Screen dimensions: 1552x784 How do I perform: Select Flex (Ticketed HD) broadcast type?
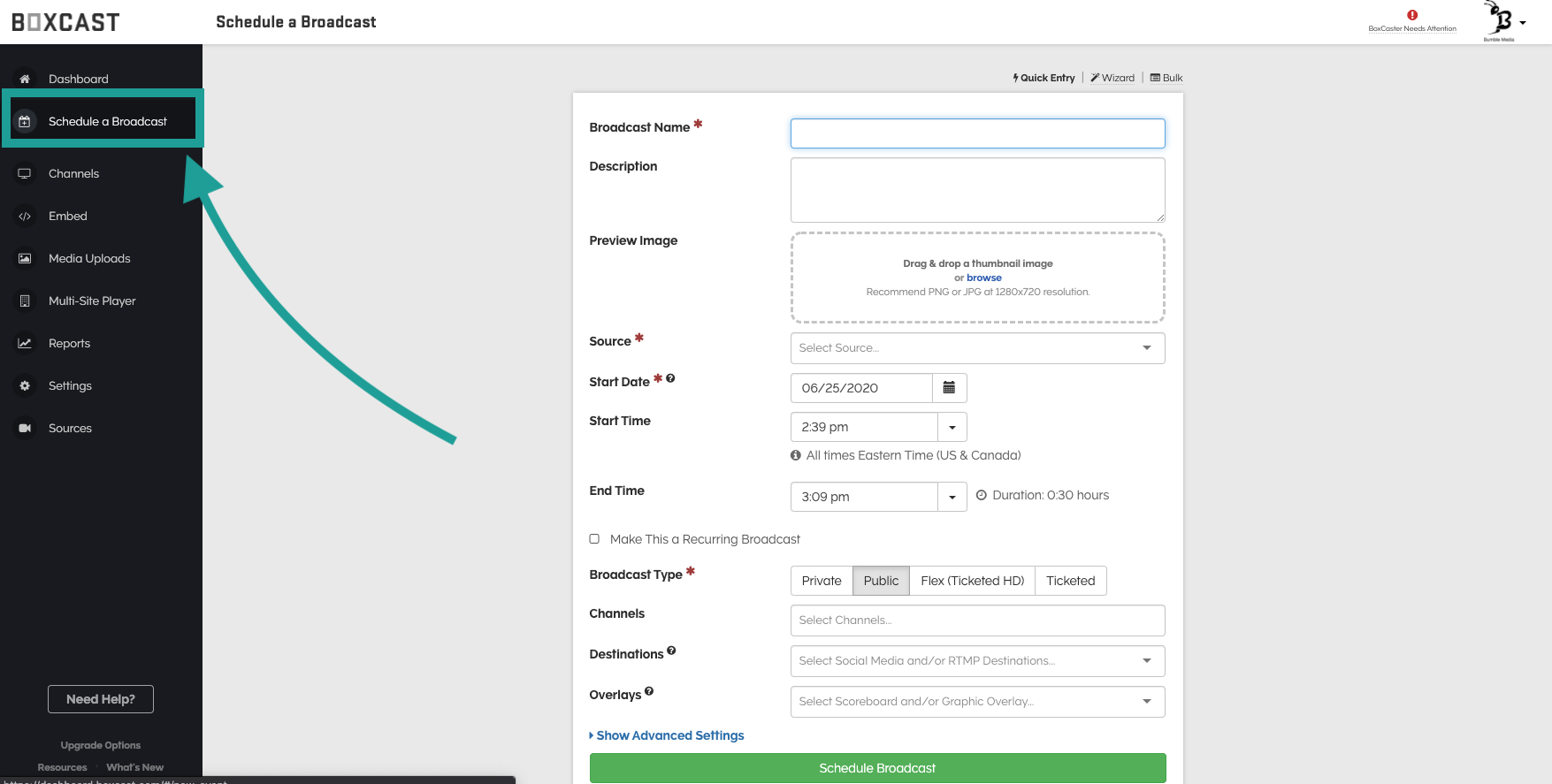point(972,581)
